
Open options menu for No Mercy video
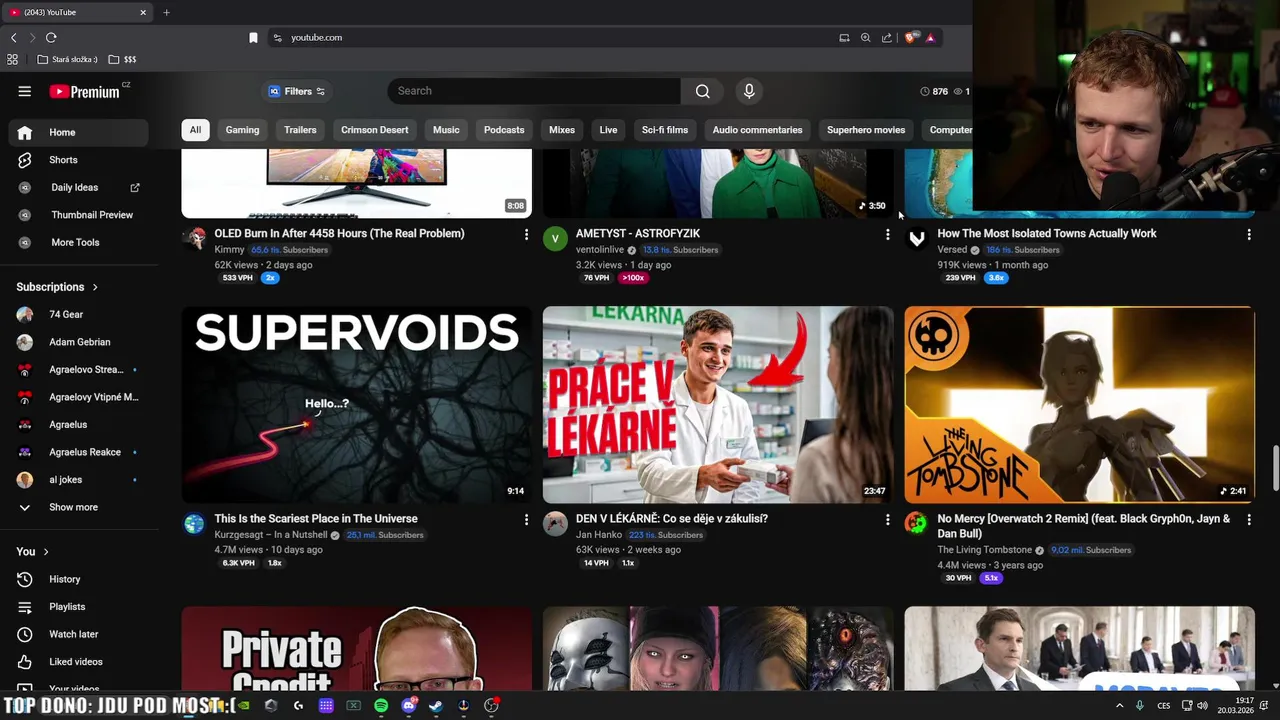[x=1248, y=519]
